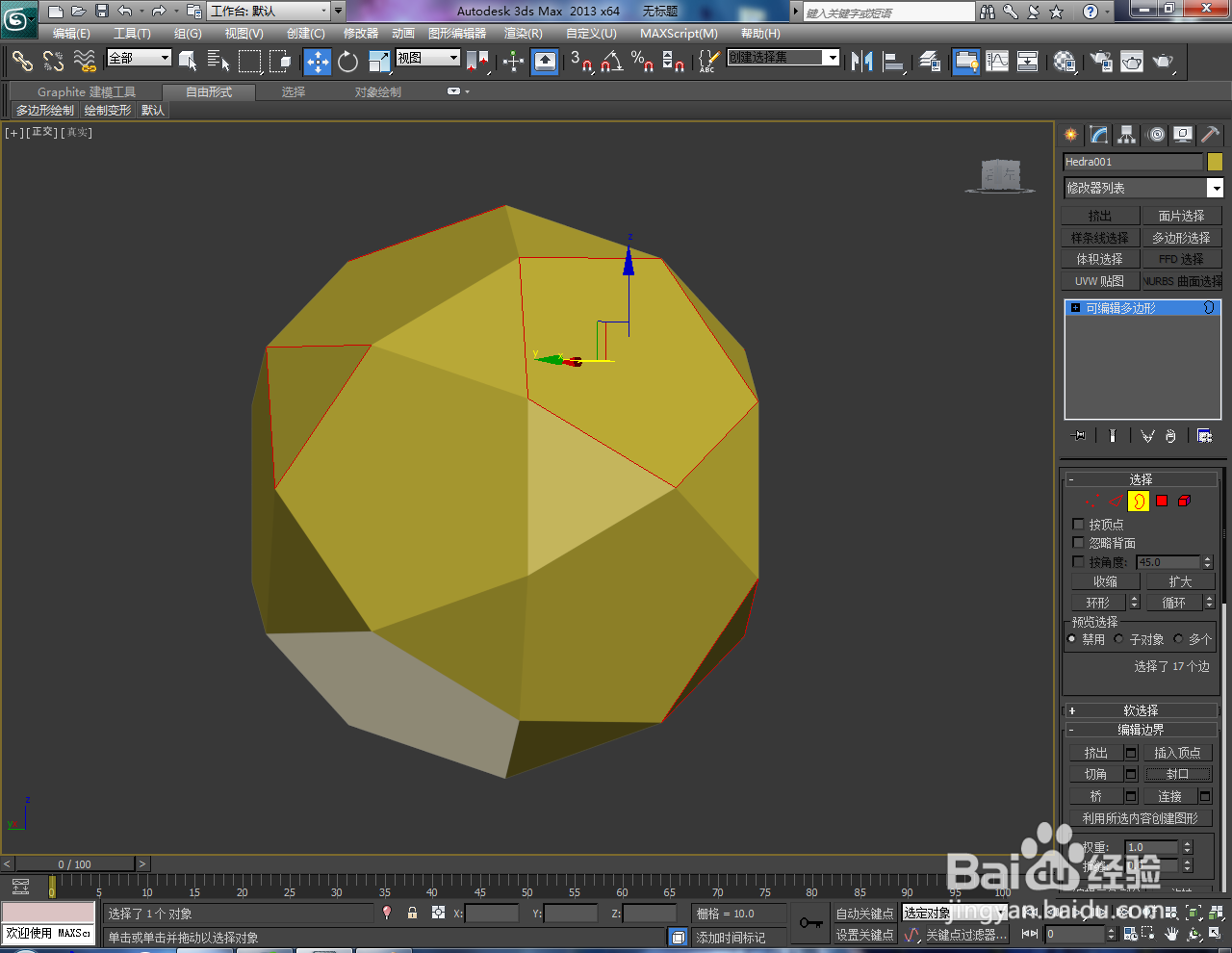Click the Align tool icon

click(894, 62)
